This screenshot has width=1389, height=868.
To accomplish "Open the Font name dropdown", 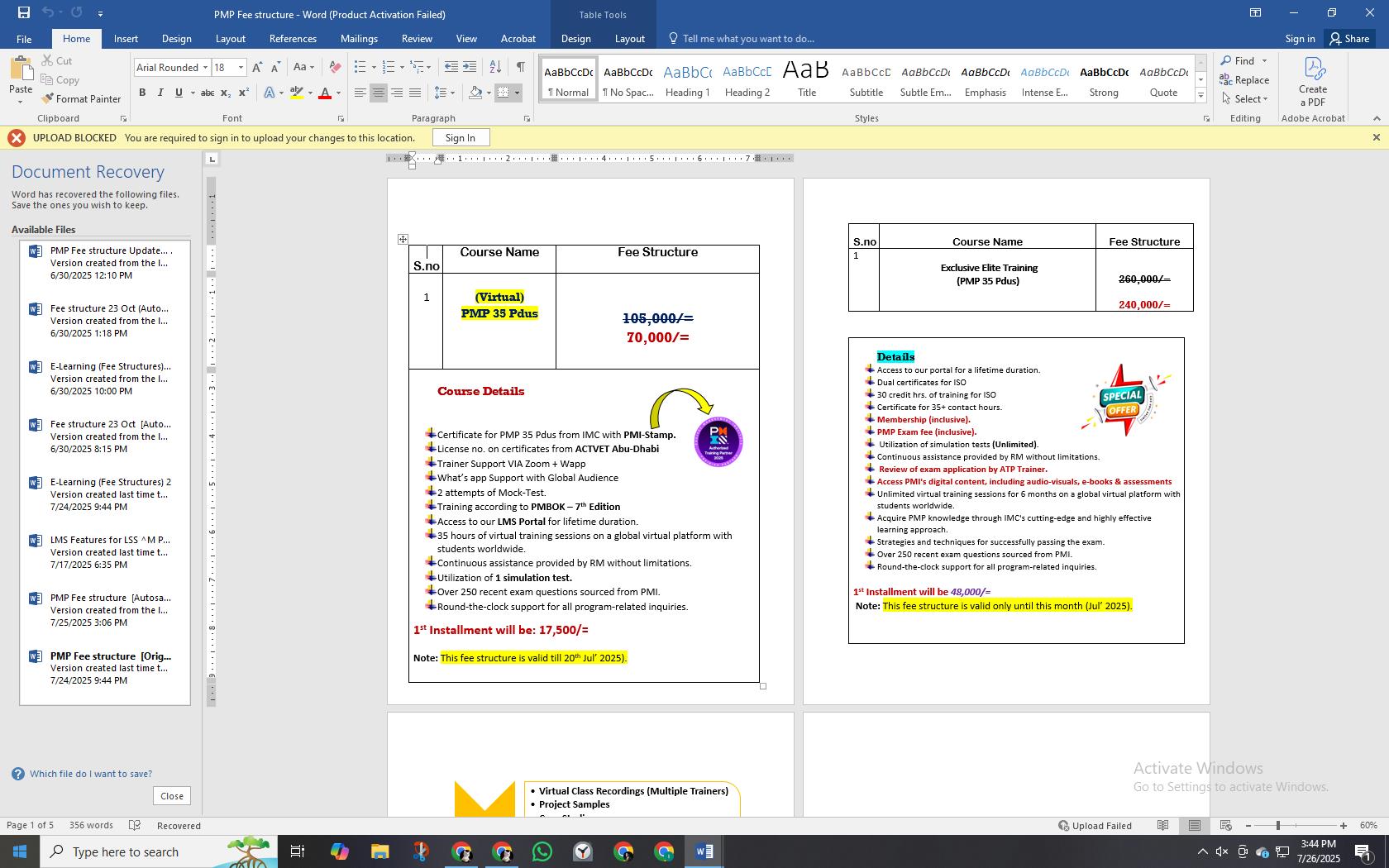I will [x=205, y=68].
